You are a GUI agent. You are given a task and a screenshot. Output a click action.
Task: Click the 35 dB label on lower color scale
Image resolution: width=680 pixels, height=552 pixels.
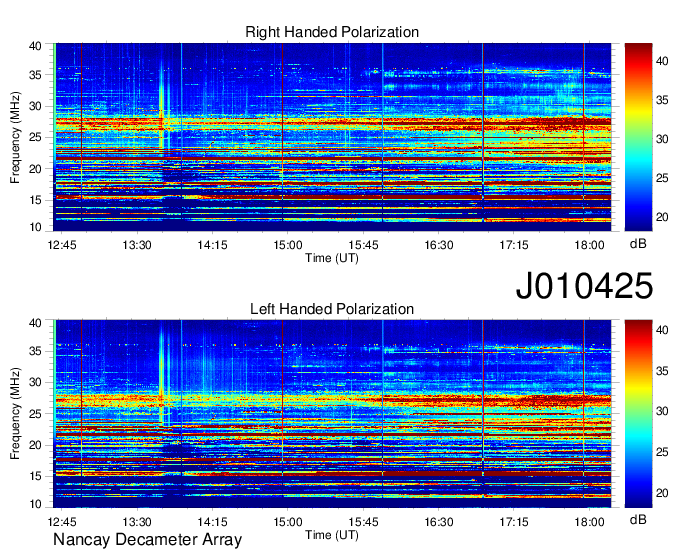click(x=662, y=371)
